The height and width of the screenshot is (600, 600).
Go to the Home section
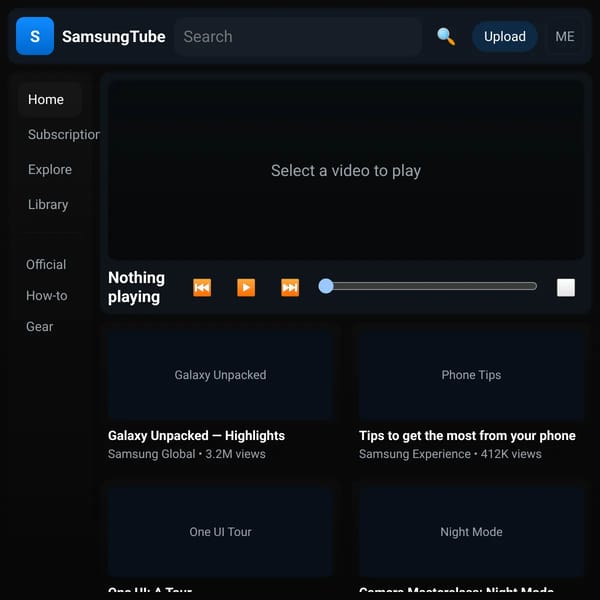50,99
